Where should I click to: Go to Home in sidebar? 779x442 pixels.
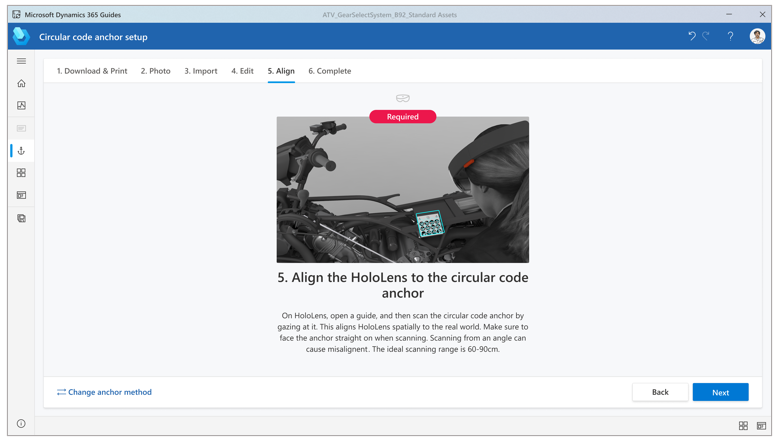click(21, 83)
